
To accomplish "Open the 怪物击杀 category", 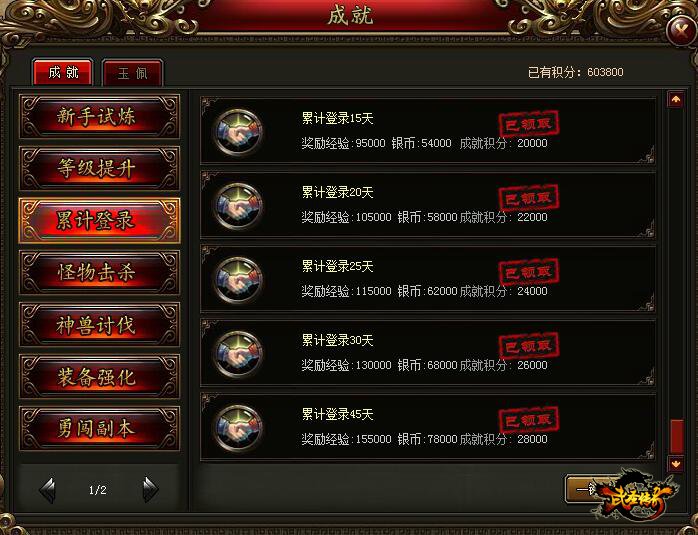I will point(100,272).
